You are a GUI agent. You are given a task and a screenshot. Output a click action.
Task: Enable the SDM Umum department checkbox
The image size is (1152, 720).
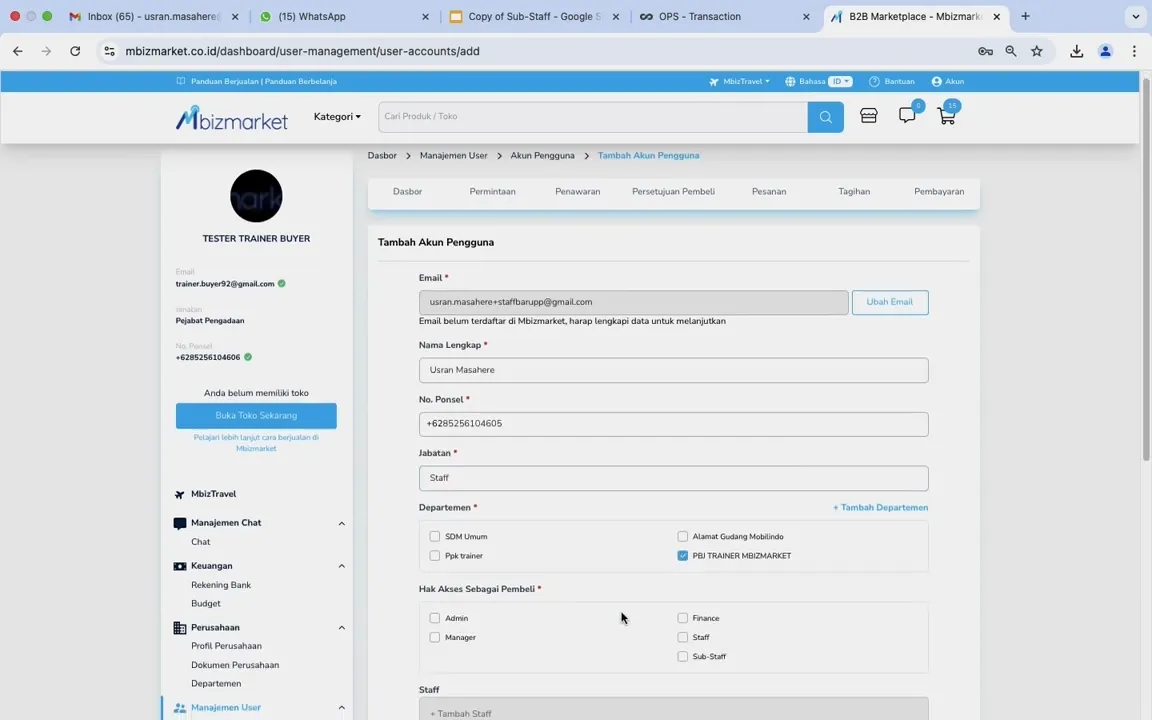[x=435, y=536]
